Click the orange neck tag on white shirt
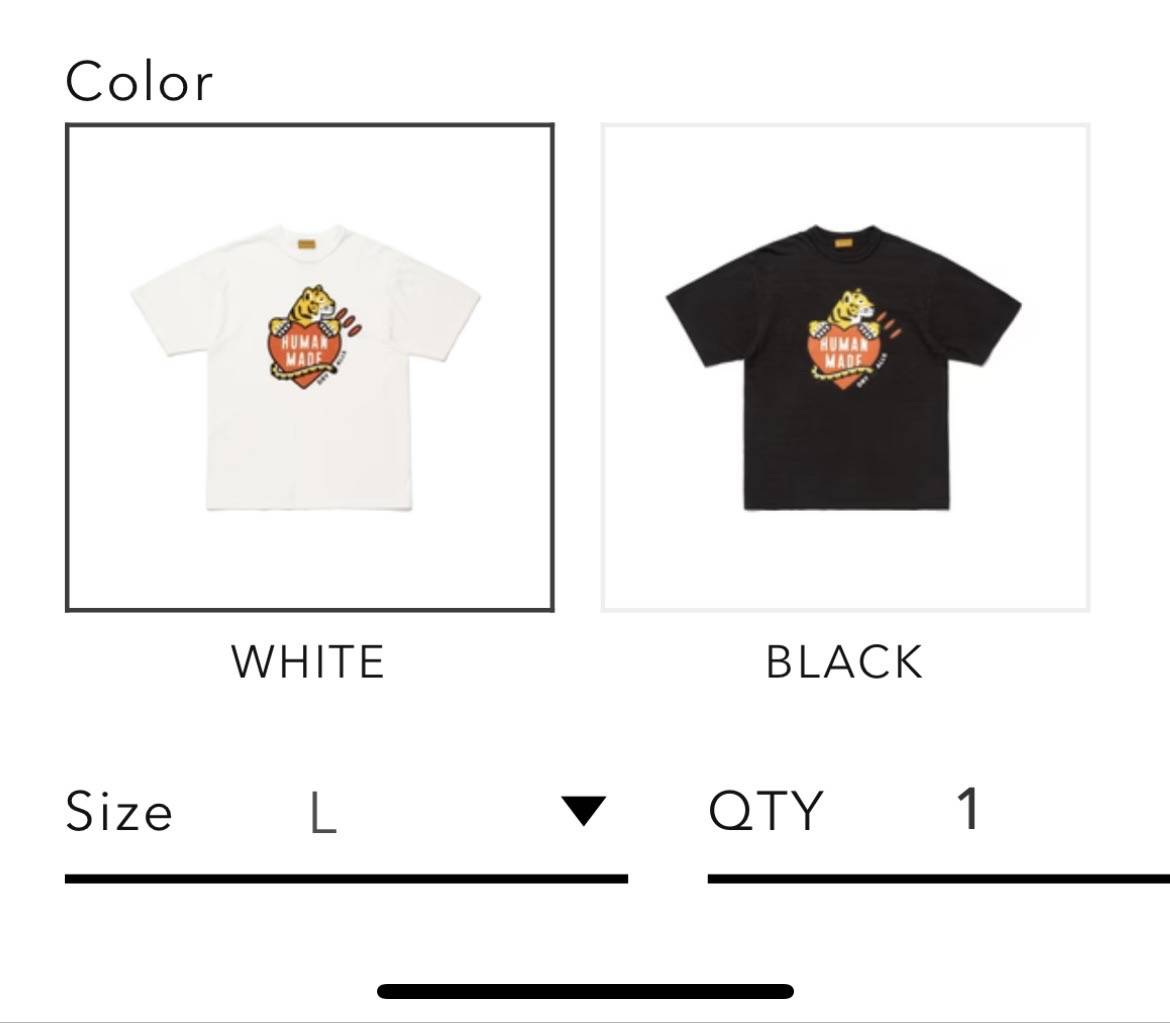This screenshot has width=1170, height=1023. click(x=307, y=243)
